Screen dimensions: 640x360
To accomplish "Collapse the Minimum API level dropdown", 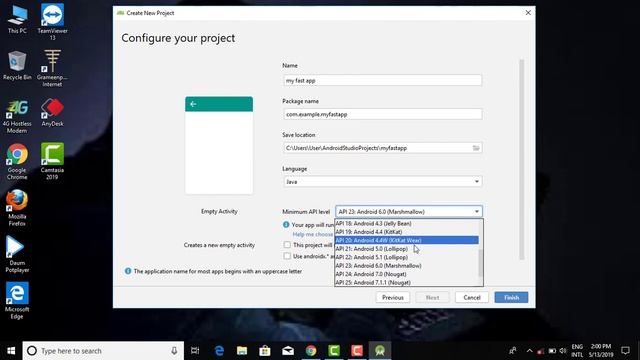I will pyautogui.click(x=477, y=211).
